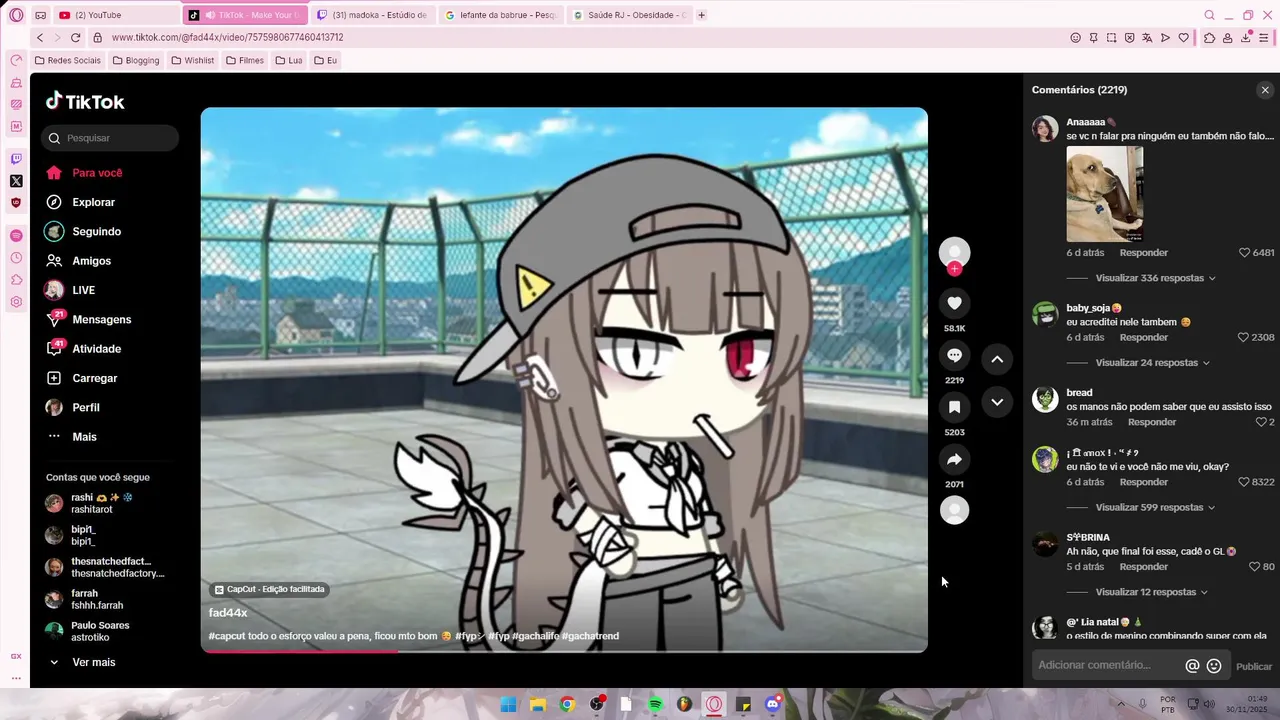Save video with the bookmark icon
The image size is (1280, 720).
click(x=954, y=407)
